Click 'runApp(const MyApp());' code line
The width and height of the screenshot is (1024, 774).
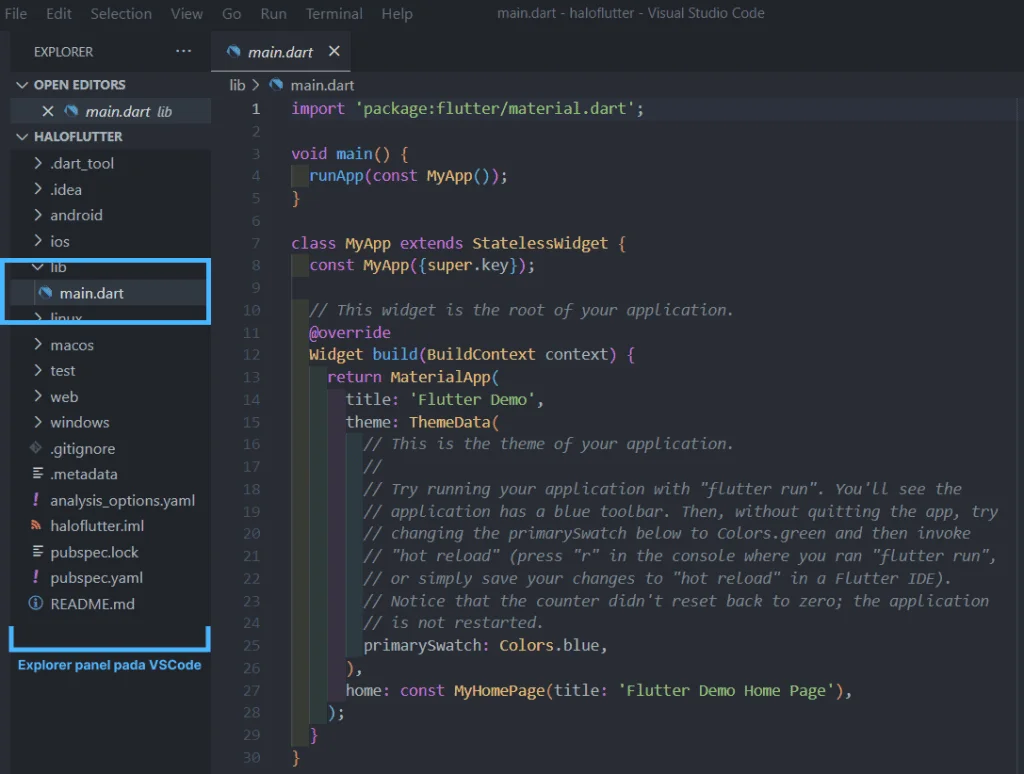(x=408, y=176)
